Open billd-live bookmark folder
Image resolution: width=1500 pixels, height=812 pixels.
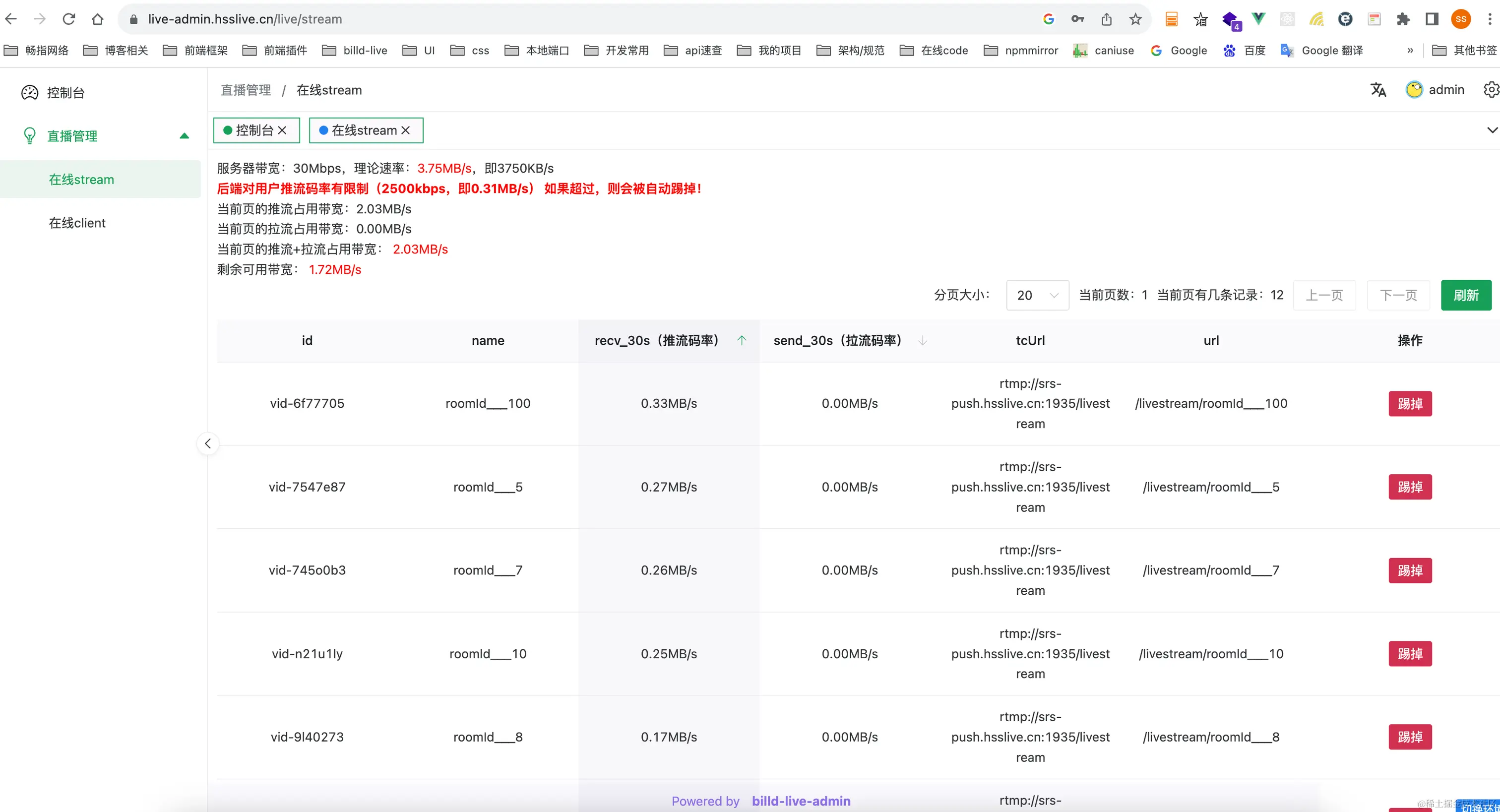click(x=355, y=51)
